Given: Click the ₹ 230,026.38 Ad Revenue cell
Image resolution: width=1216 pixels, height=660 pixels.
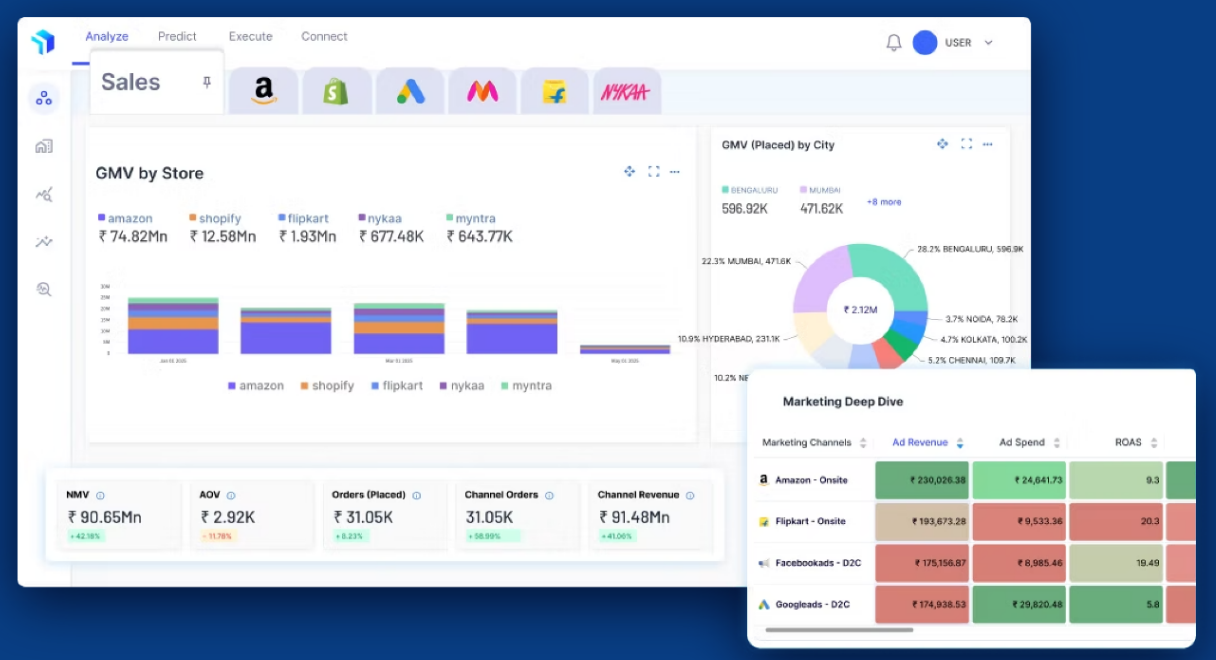Looking at the screenshot, I should click(x=922, y=480).
